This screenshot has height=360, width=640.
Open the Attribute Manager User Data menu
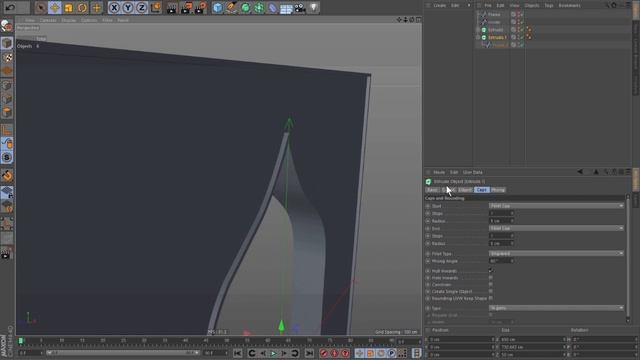click(x=473, y=172)
